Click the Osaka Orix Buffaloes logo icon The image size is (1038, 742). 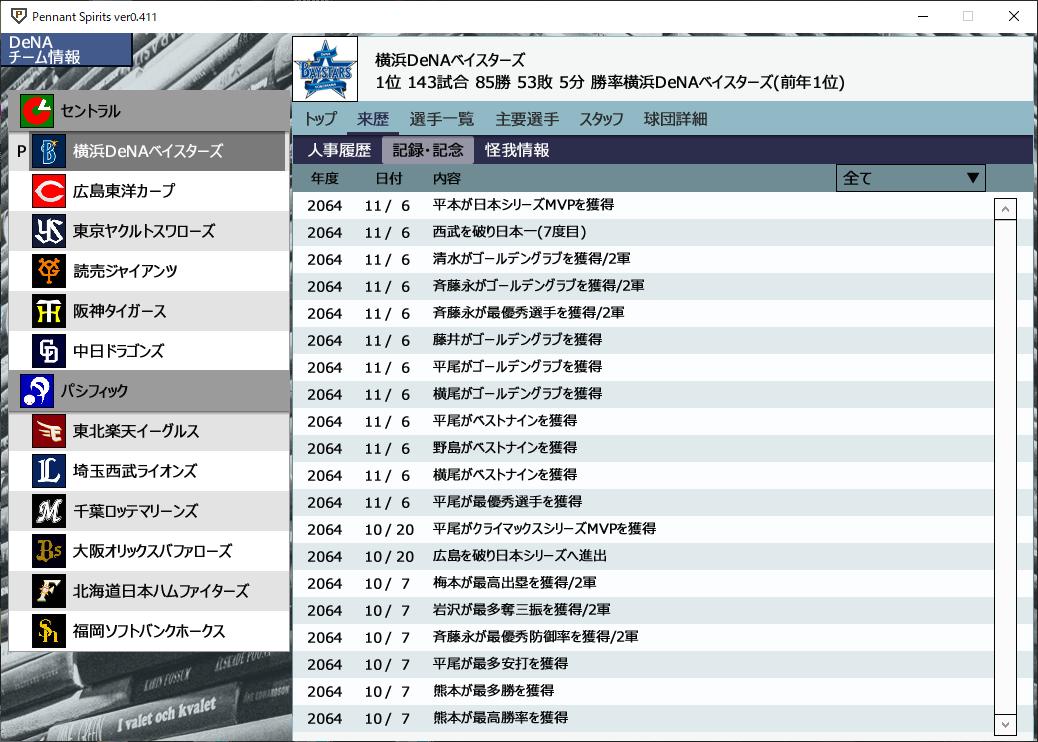pyautogui.click(x=49, y=551)
